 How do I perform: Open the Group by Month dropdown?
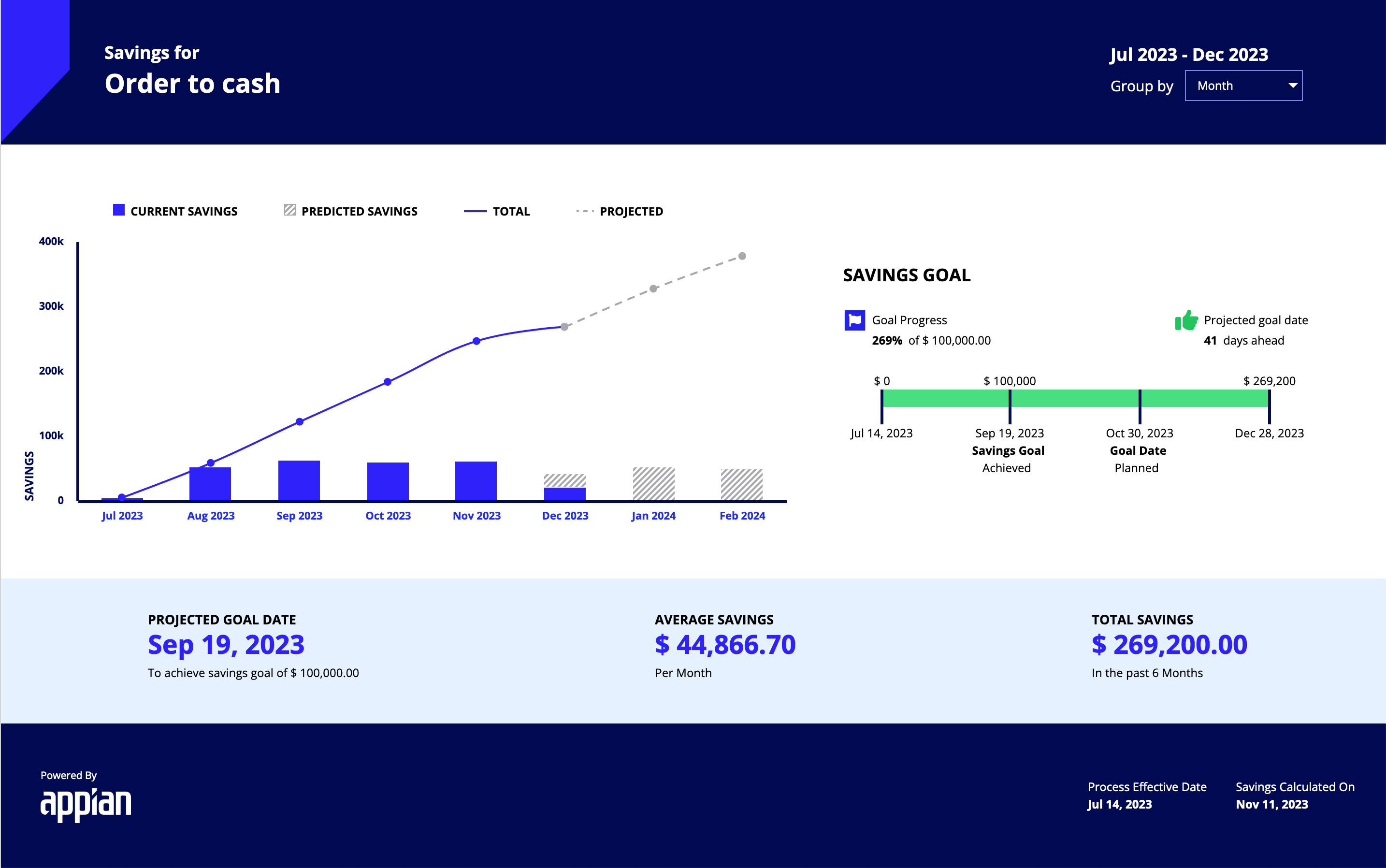(1243, 86)
